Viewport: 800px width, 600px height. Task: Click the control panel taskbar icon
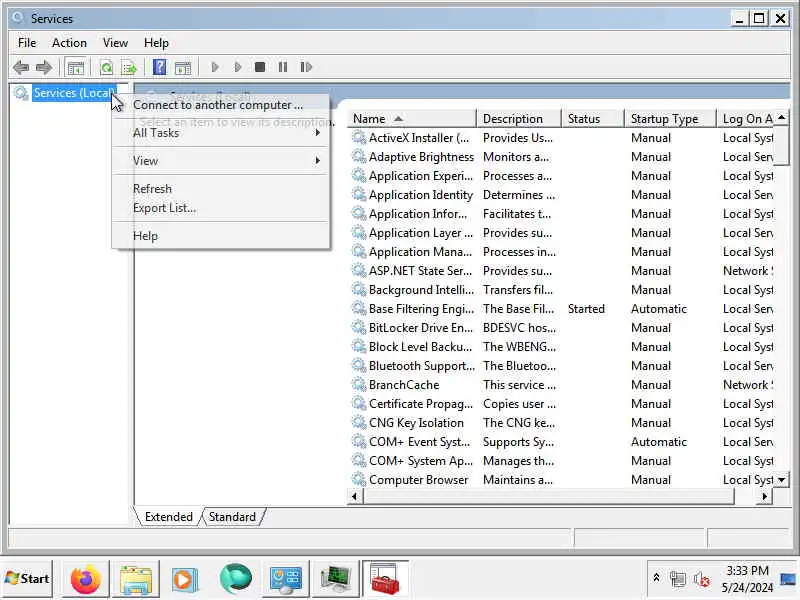click(285, 579)
